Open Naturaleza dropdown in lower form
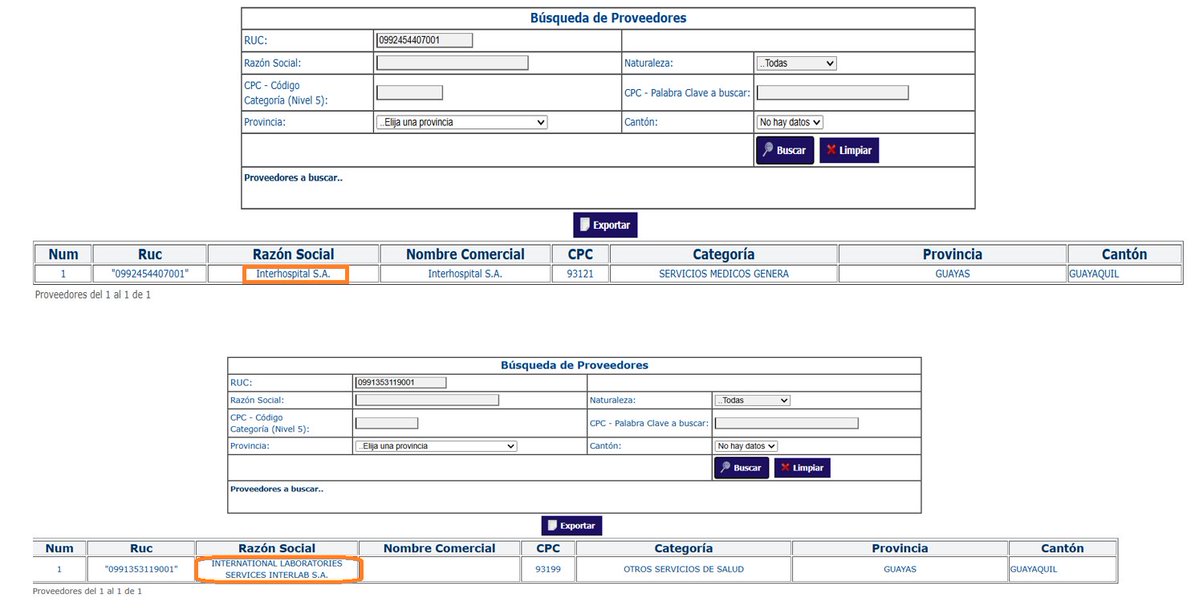Image resolution: width=1199 pixels, height=614 pixels. (752, 400)
